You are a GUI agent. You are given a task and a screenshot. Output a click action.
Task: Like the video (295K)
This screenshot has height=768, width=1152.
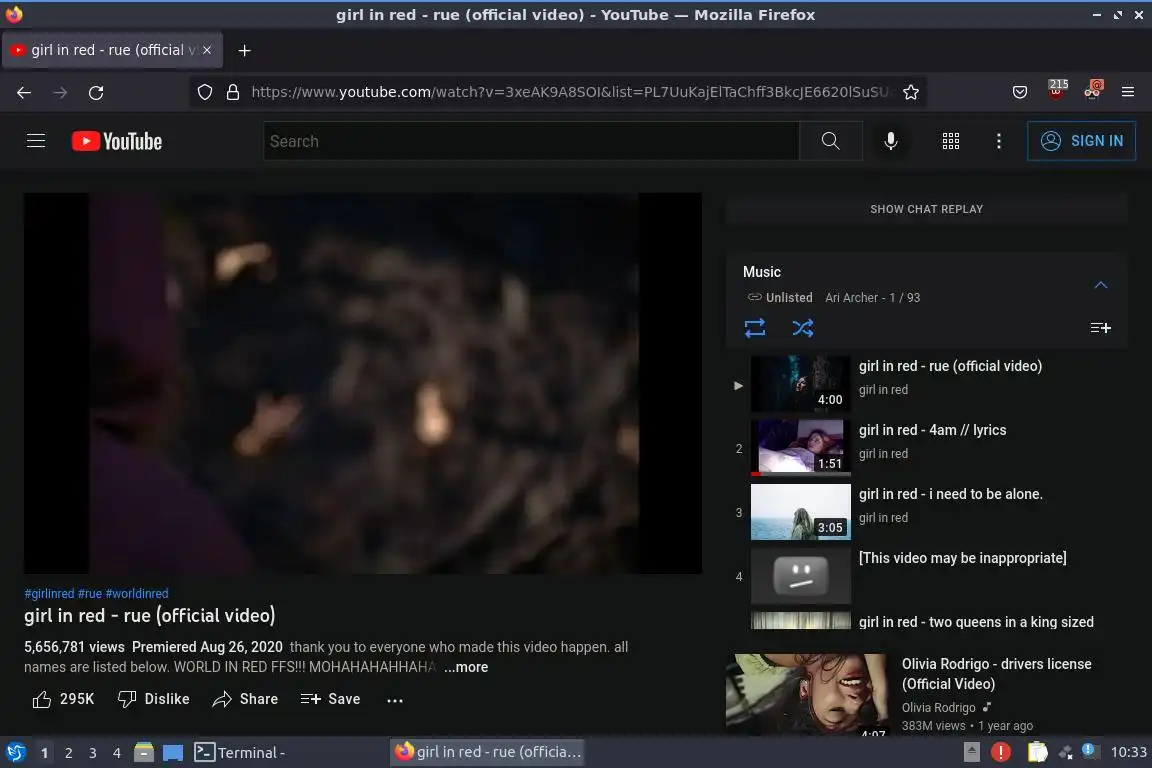[63, 699]
